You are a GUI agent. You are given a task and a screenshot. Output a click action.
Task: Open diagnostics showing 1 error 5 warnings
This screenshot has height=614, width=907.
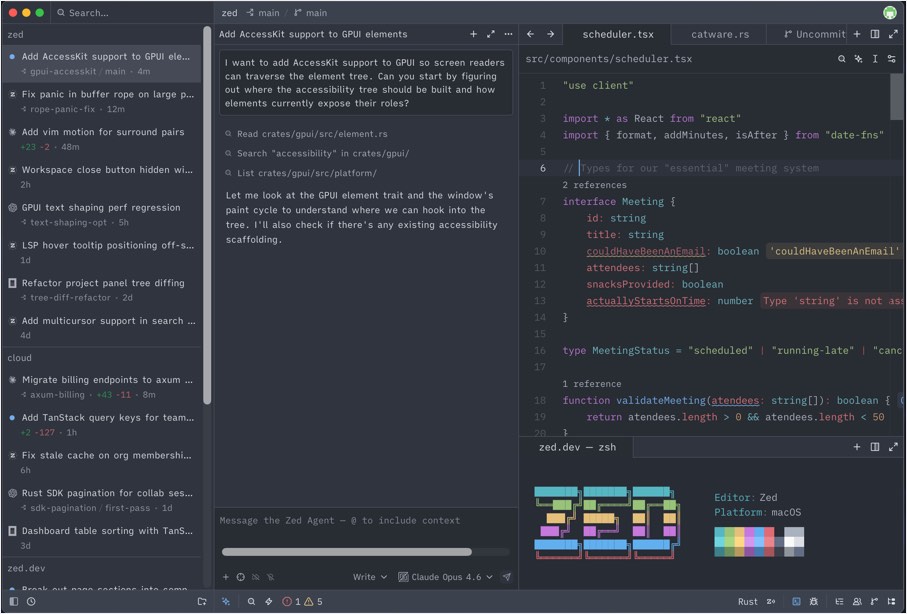(x=302, y=601)
